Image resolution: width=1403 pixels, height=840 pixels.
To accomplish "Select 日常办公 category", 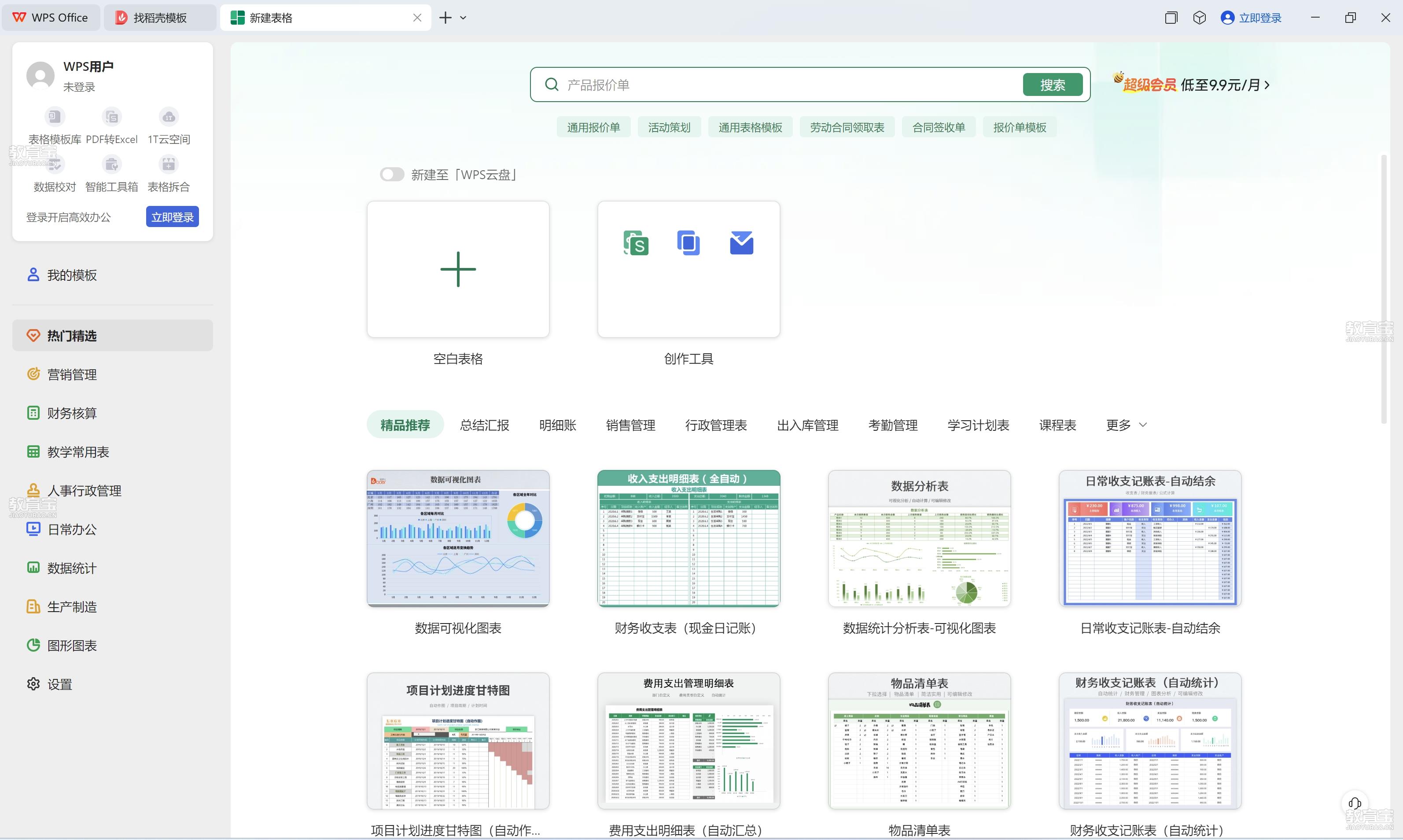I will click(x=113, y=529).
